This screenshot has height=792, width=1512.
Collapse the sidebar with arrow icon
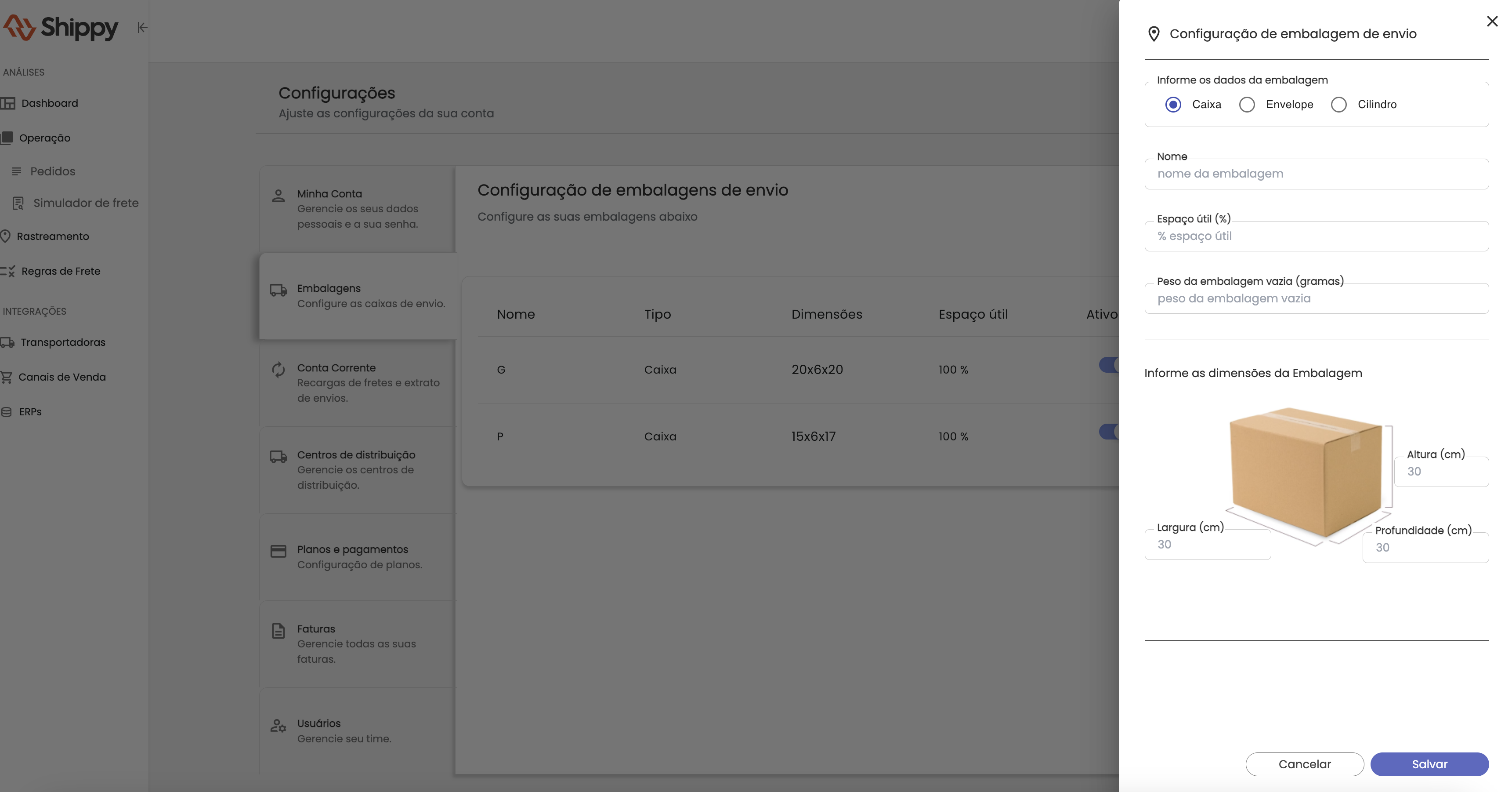(x=142, y=28)
